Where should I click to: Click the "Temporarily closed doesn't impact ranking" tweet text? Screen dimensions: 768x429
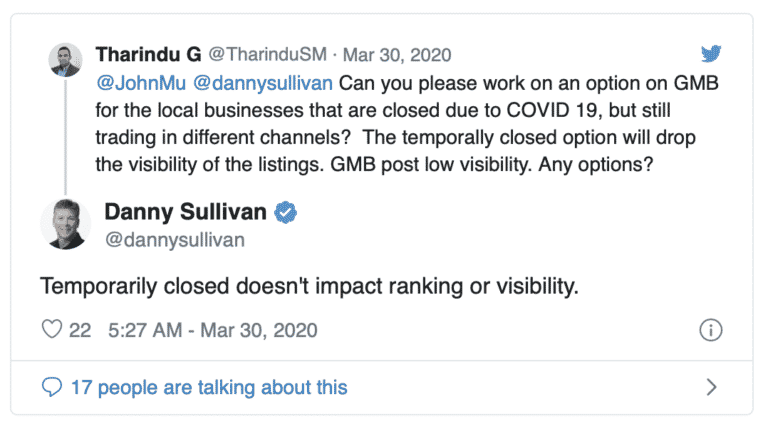click(x=309, y=287)
